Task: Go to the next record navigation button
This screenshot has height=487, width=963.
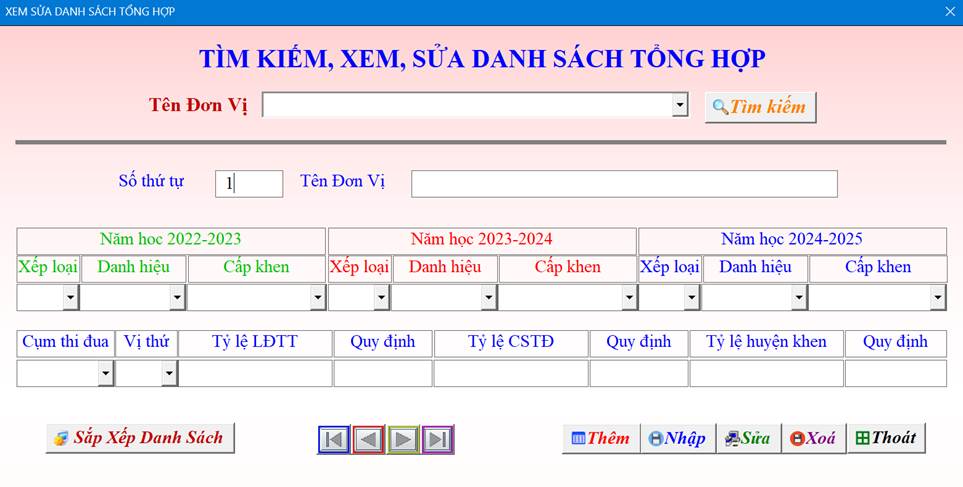Action: coord(403,440)
